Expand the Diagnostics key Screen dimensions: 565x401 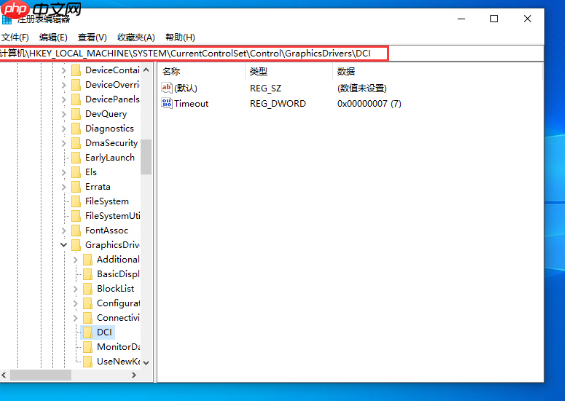pos(64,129)
